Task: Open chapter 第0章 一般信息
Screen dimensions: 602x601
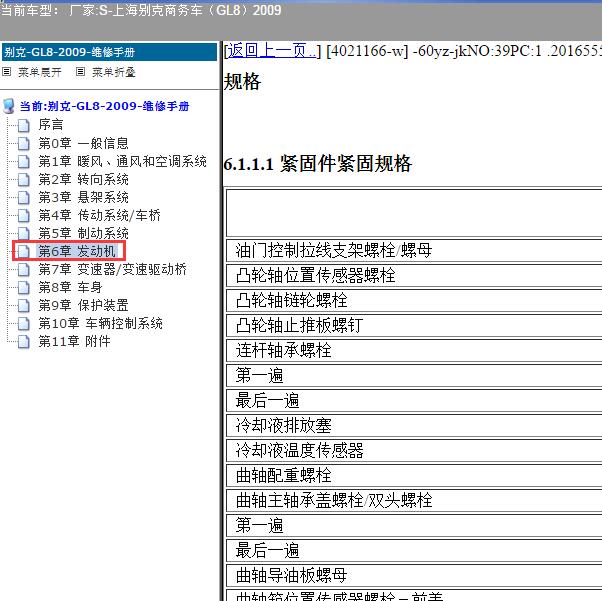Action: pyautogui.click(x=83, y=143)
